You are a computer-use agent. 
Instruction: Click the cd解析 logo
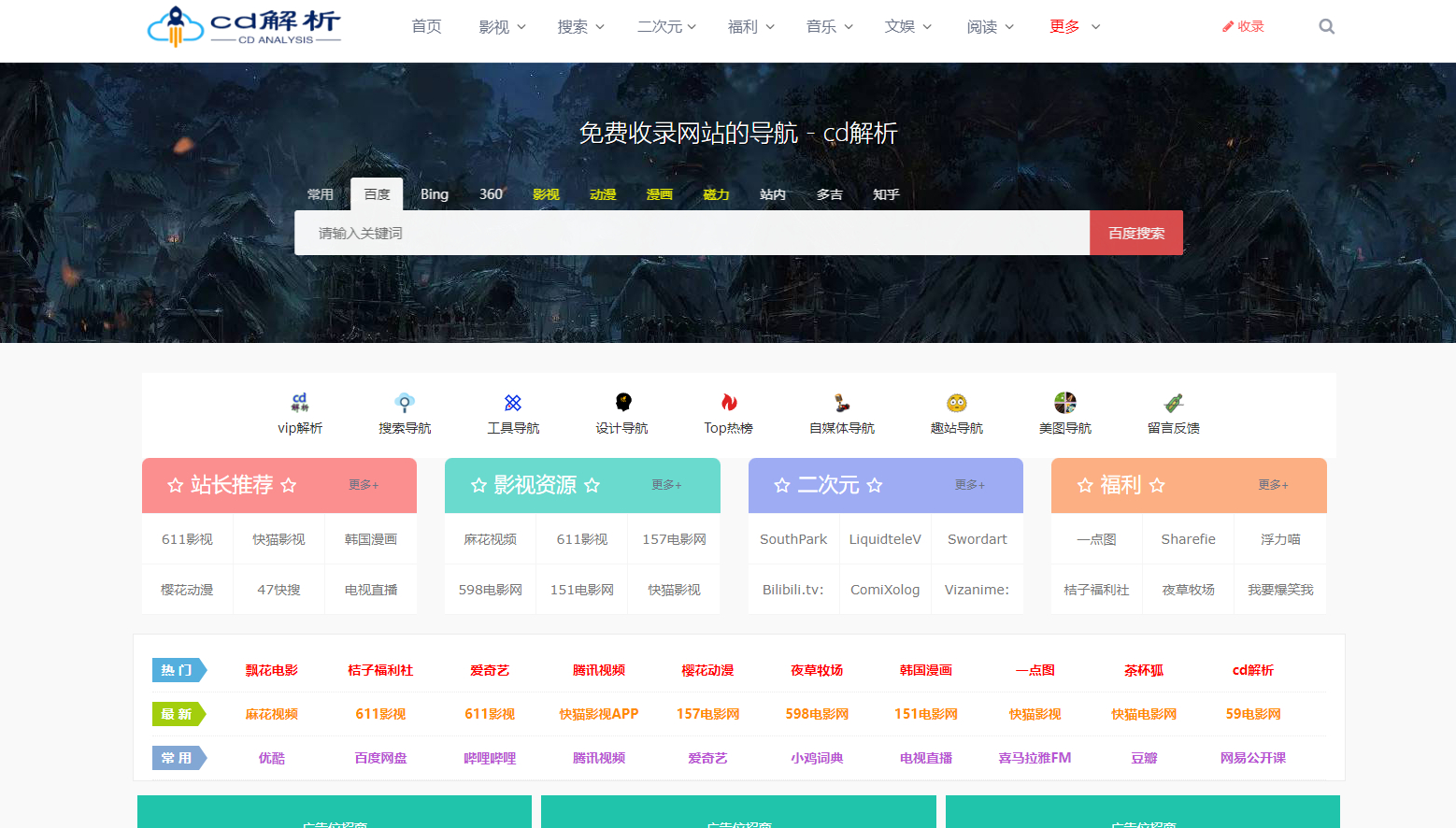click(x=245, y=26)
